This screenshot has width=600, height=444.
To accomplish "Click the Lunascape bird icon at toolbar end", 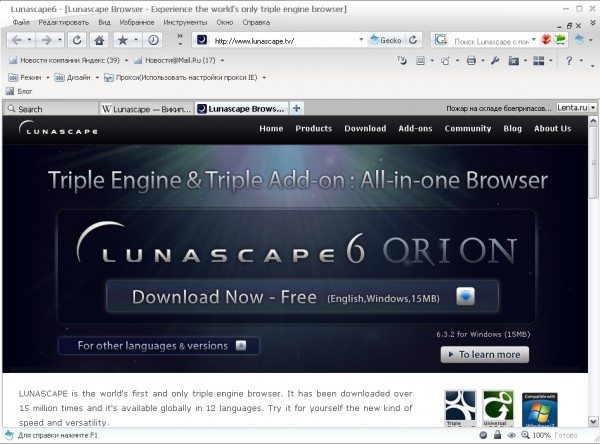I will coord(580,39).
